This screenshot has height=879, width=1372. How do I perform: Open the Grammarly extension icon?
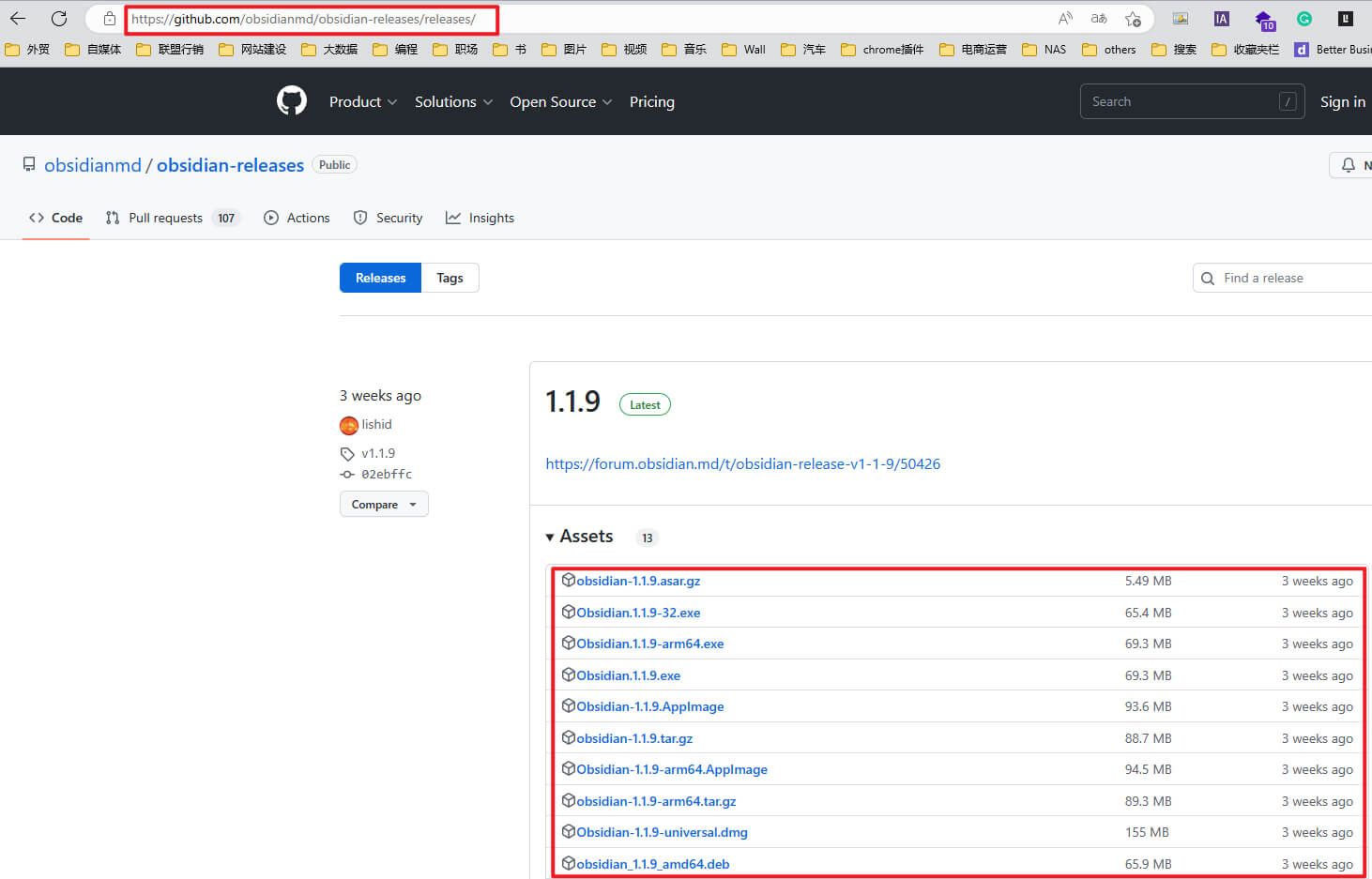[x=1303, y=19]
